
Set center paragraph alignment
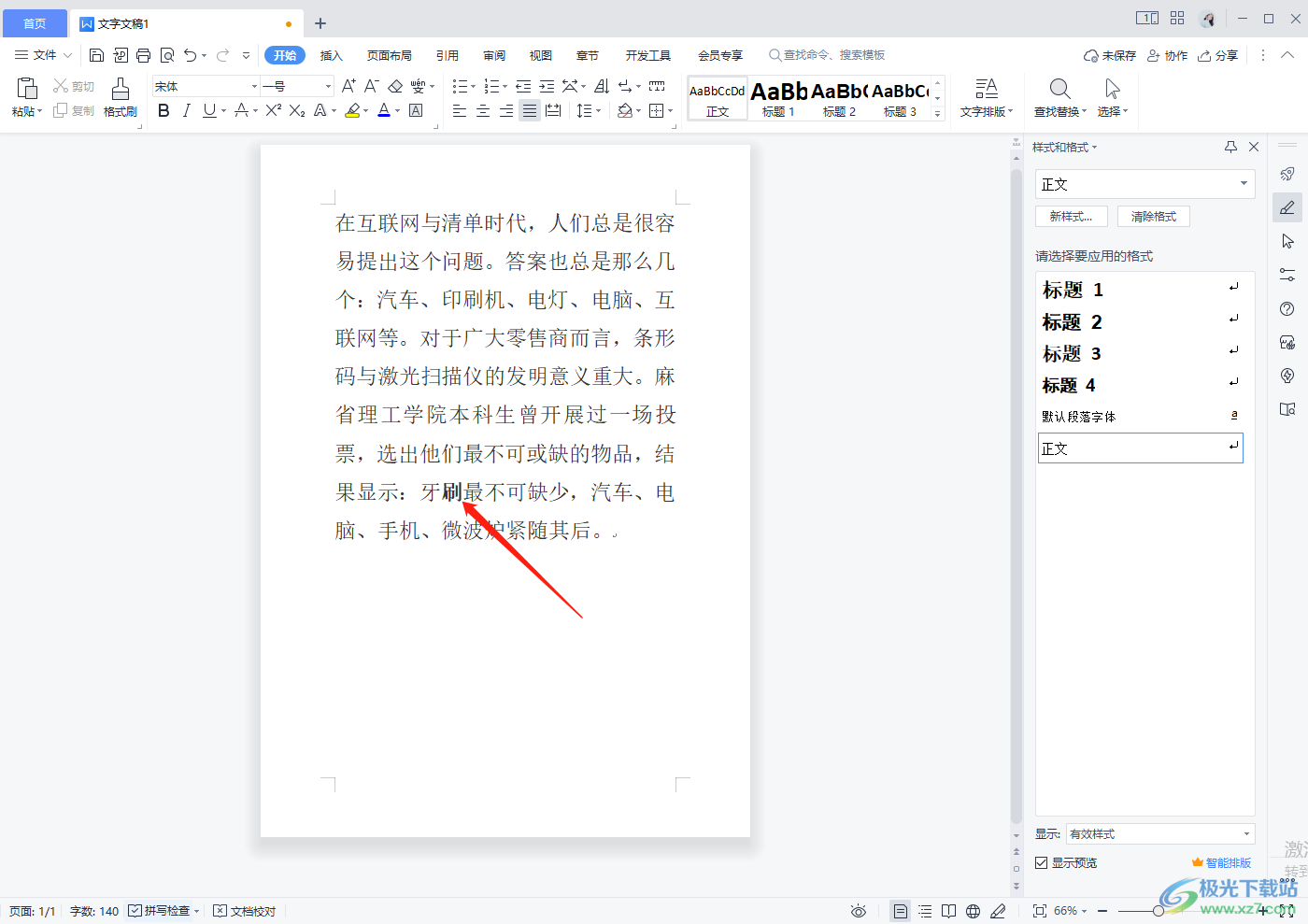pyautogui.click(x=483, y=110)
